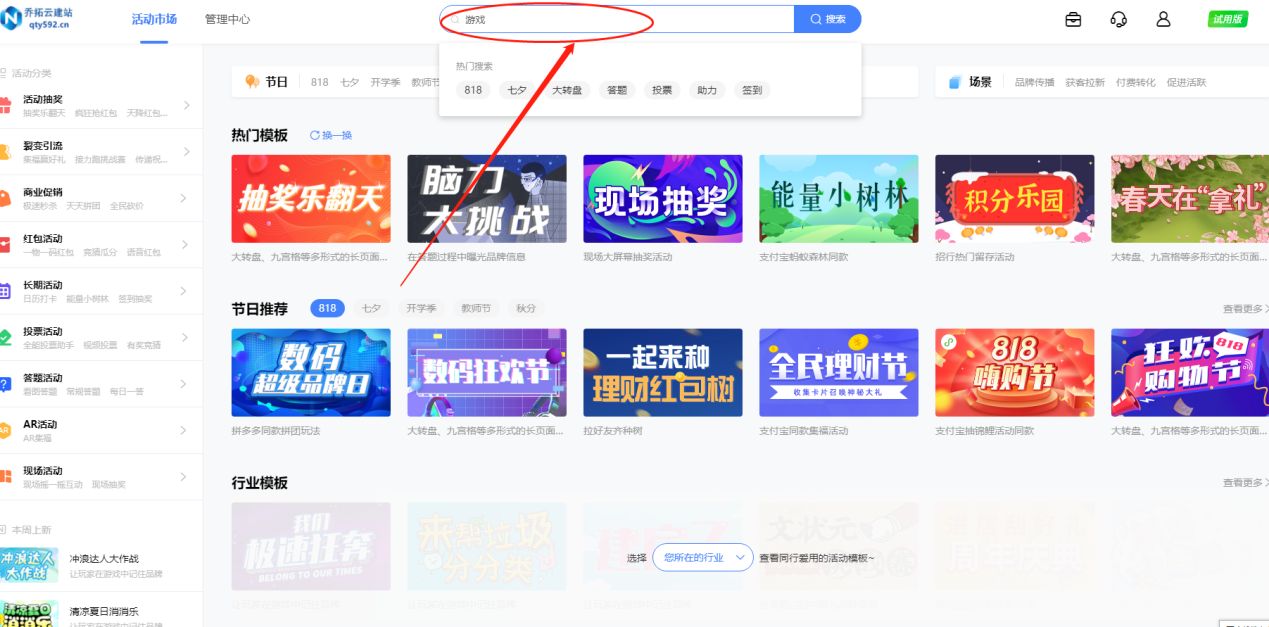The width and height of the screenshot is (1269, 627).
Task: Open the headset customer service icon
Action: coord(1118,18)
